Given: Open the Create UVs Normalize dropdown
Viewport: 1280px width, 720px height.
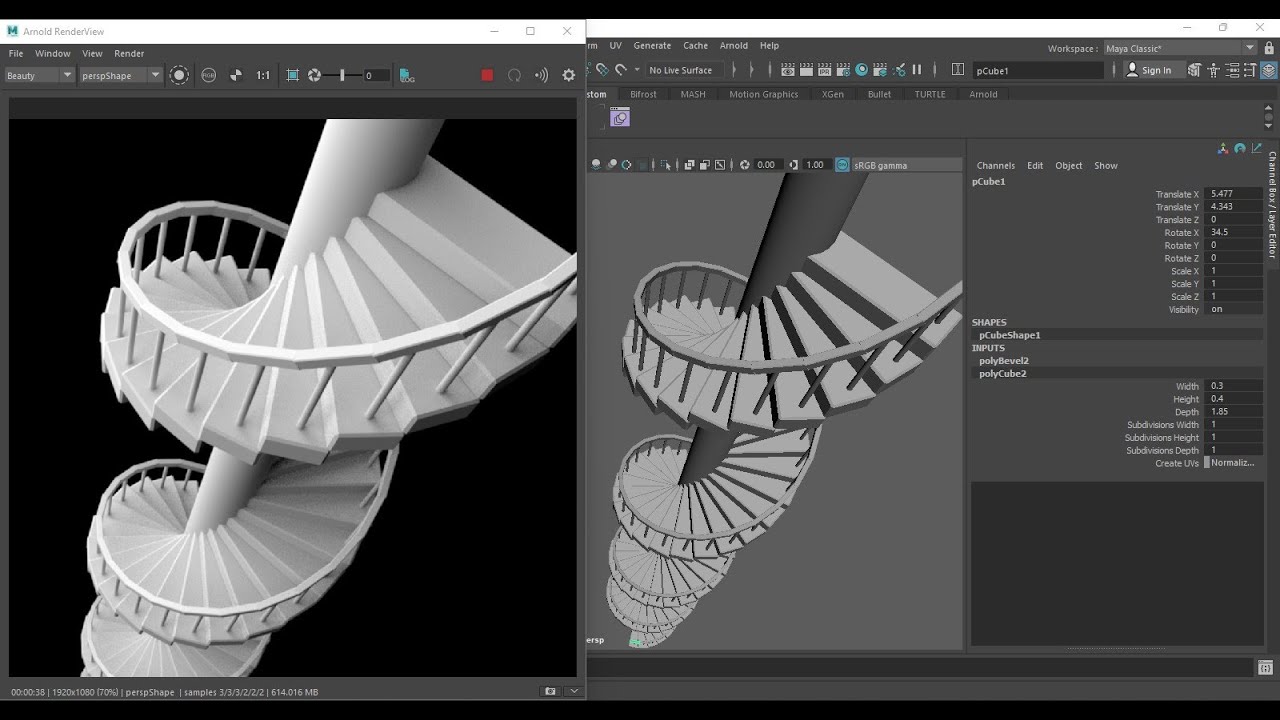Looking at the screenshot, I should point(1233,463).
